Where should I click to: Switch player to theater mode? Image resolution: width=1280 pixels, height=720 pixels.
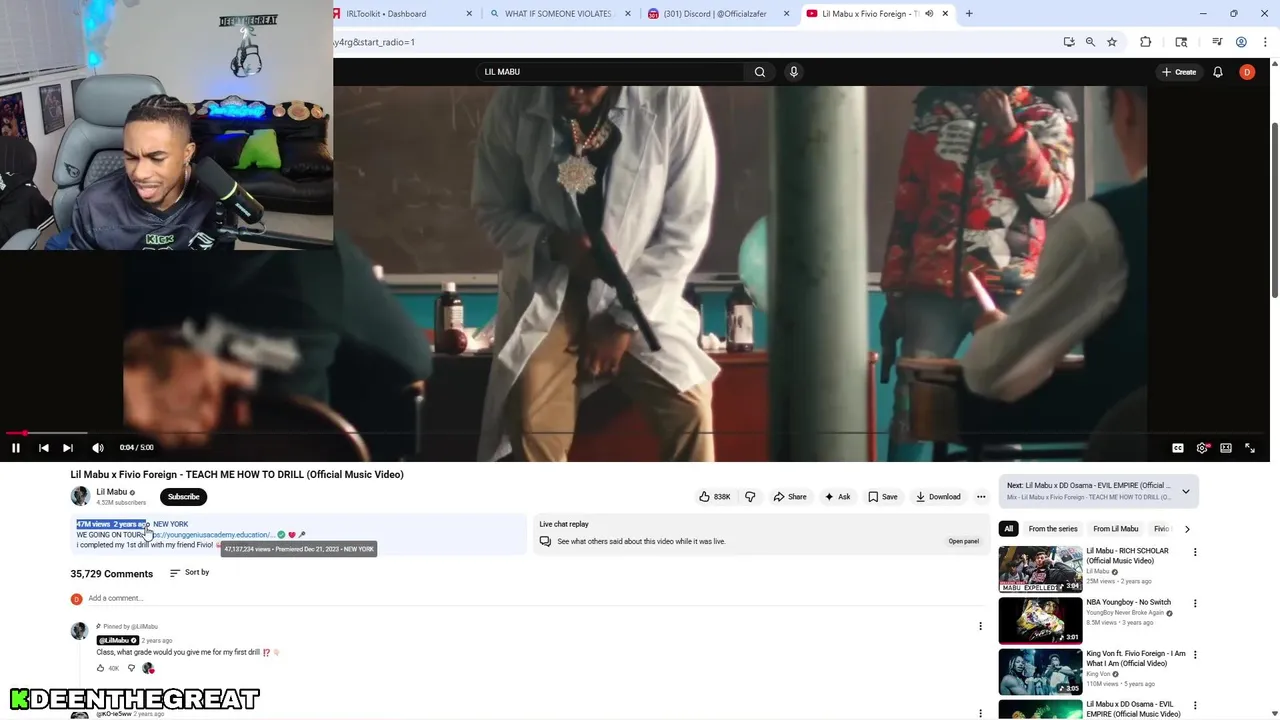coord(1226,448)
